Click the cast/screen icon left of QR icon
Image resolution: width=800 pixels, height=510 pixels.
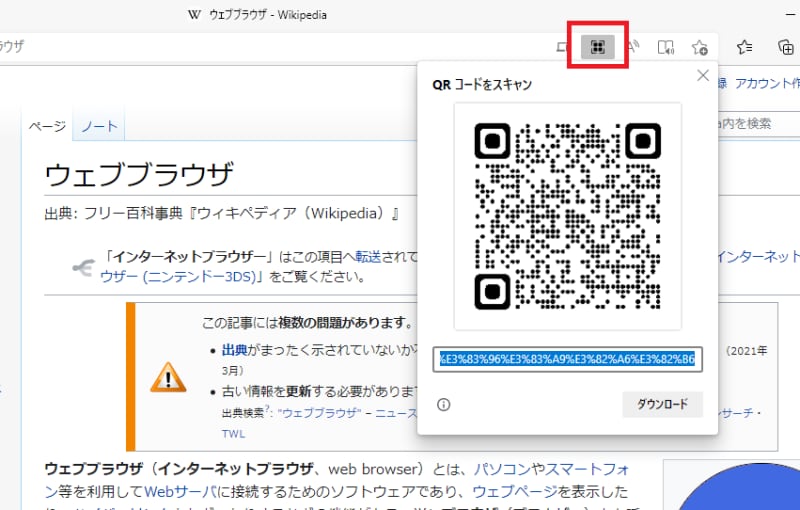[x=563, y=47]
